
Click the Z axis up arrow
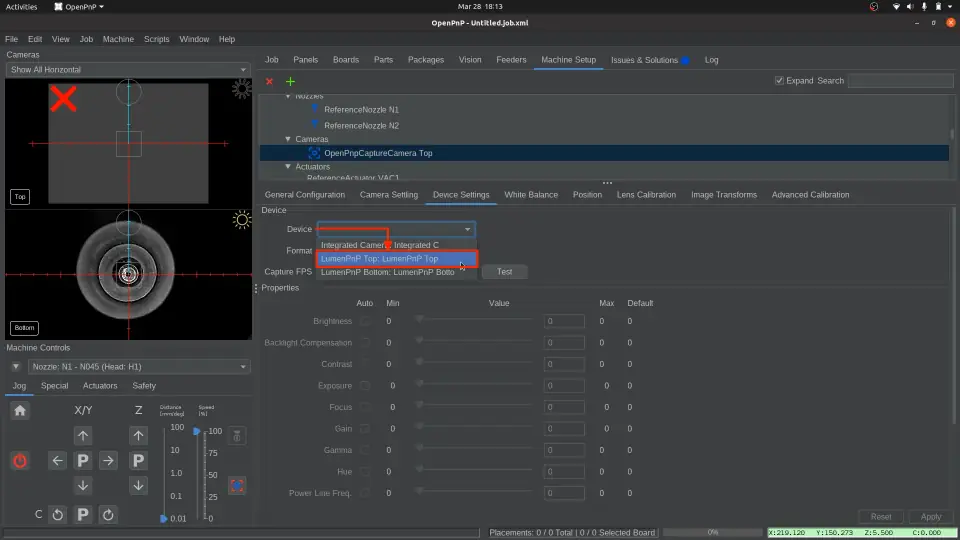pyautogui.click(x=138, y=436)
